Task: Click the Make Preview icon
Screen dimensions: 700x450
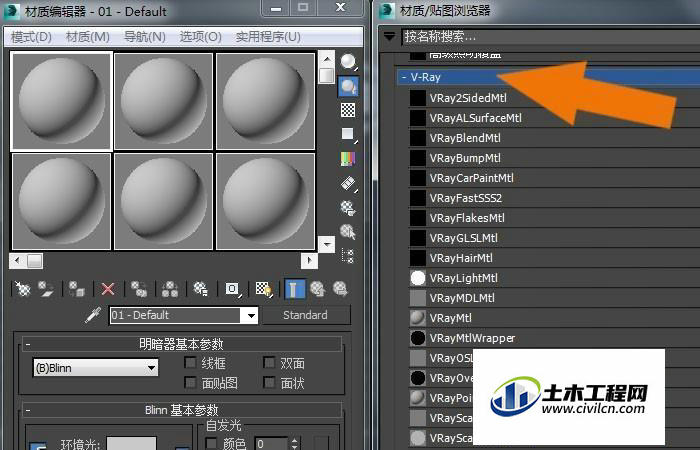Action: coord(348,184)
